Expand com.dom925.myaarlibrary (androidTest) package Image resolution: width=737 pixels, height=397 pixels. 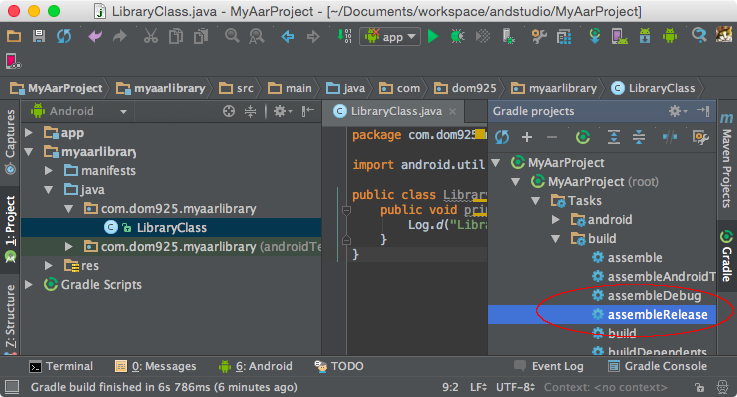[69, 247]
